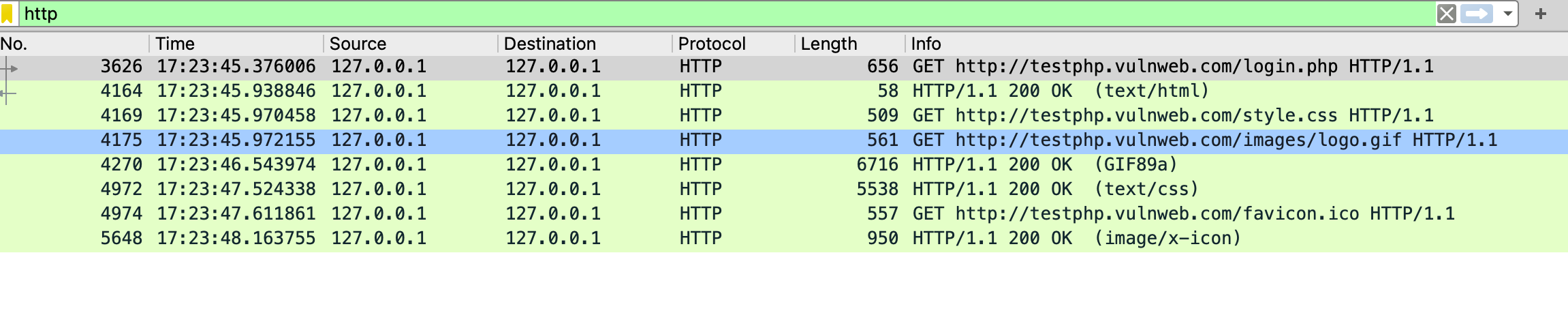The width and height of the screenshot is (1568, 311).
Task: Apply the display filter with arrow button
Action: tap(1477, 14)
